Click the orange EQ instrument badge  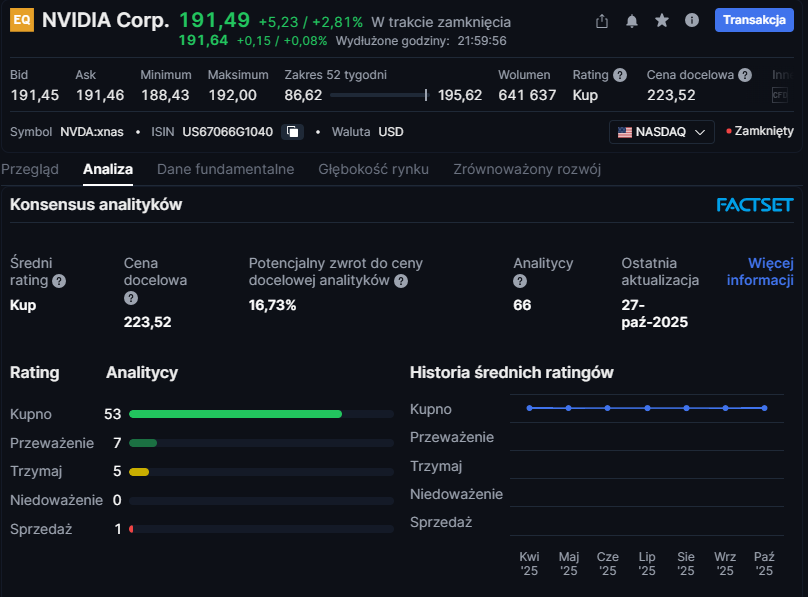[21, 21]
